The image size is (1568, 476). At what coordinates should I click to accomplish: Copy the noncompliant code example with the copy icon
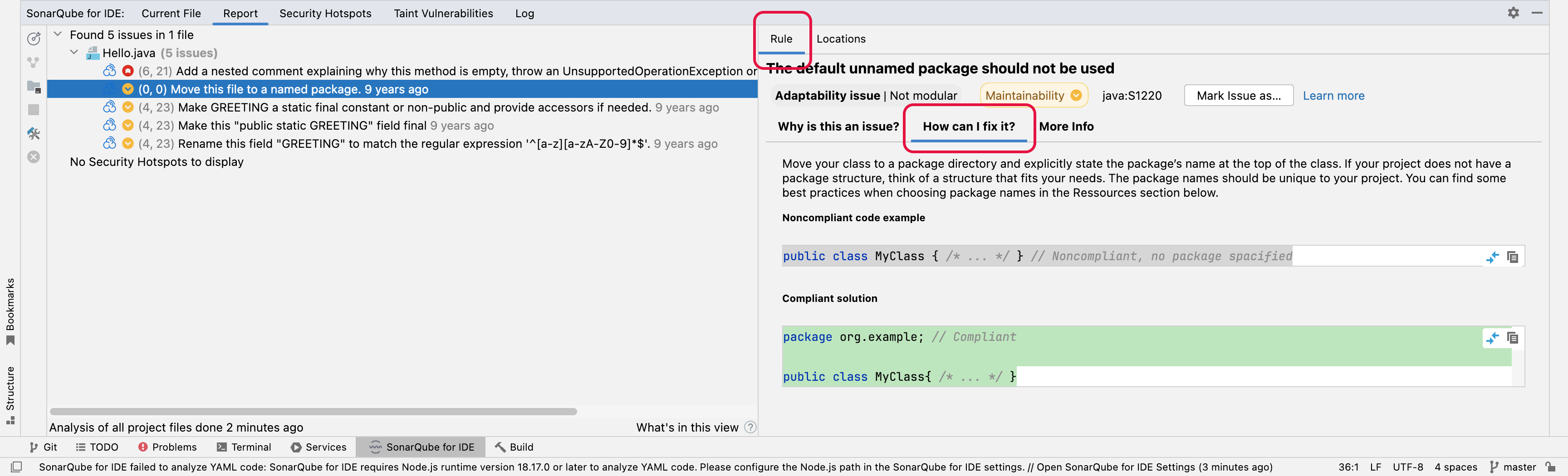1513,257
